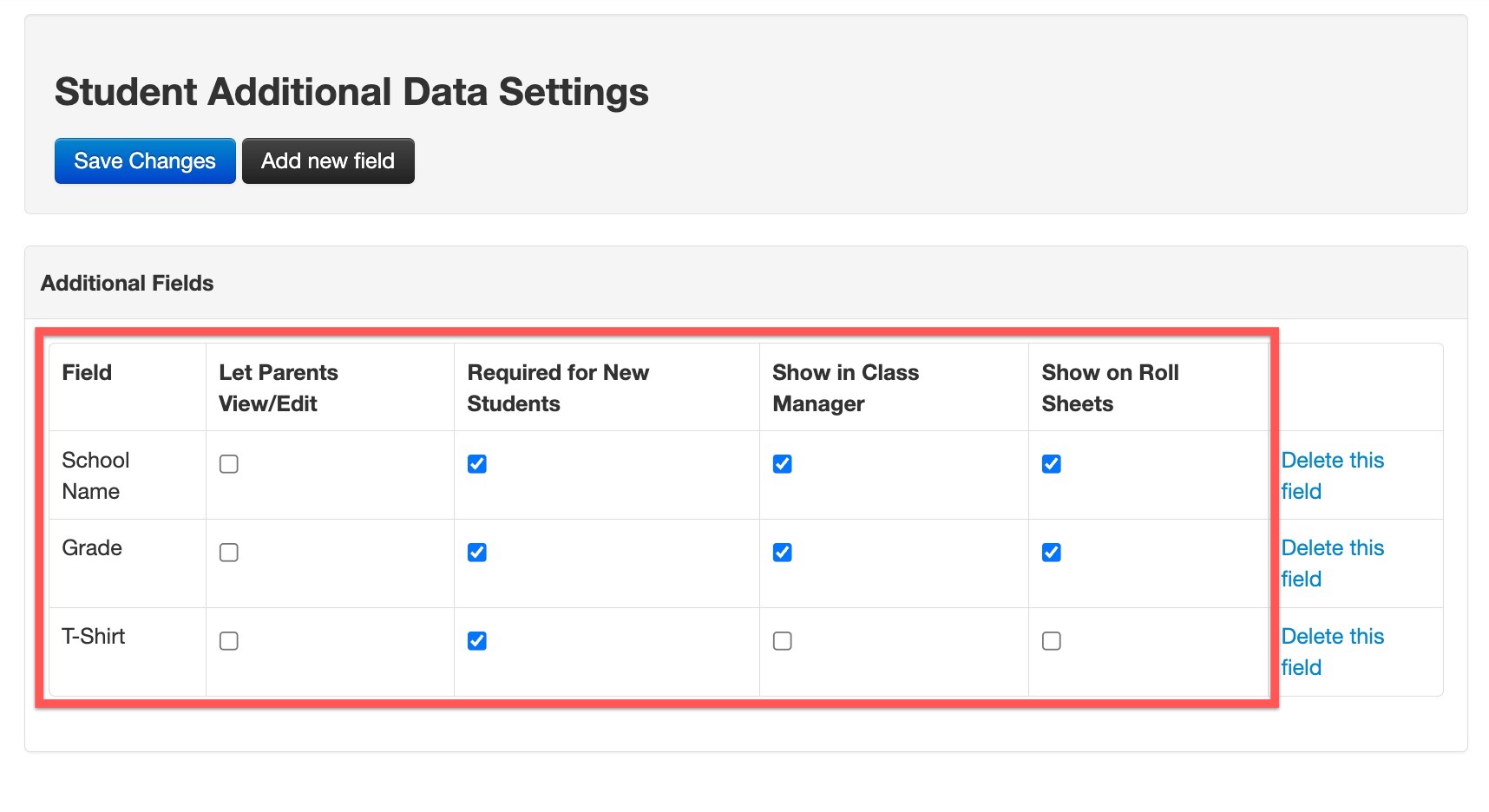This screenshot has height=812, width=1489.
Task: Click the T-Shirt field cell
Action: (128, 652)
